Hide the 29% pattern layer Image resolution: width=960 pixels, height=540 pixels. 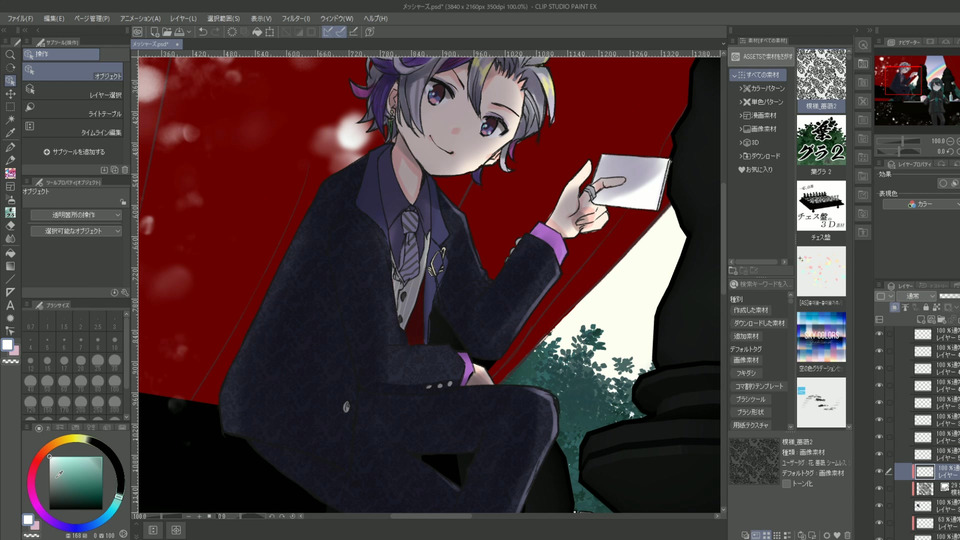coord(879,489)
